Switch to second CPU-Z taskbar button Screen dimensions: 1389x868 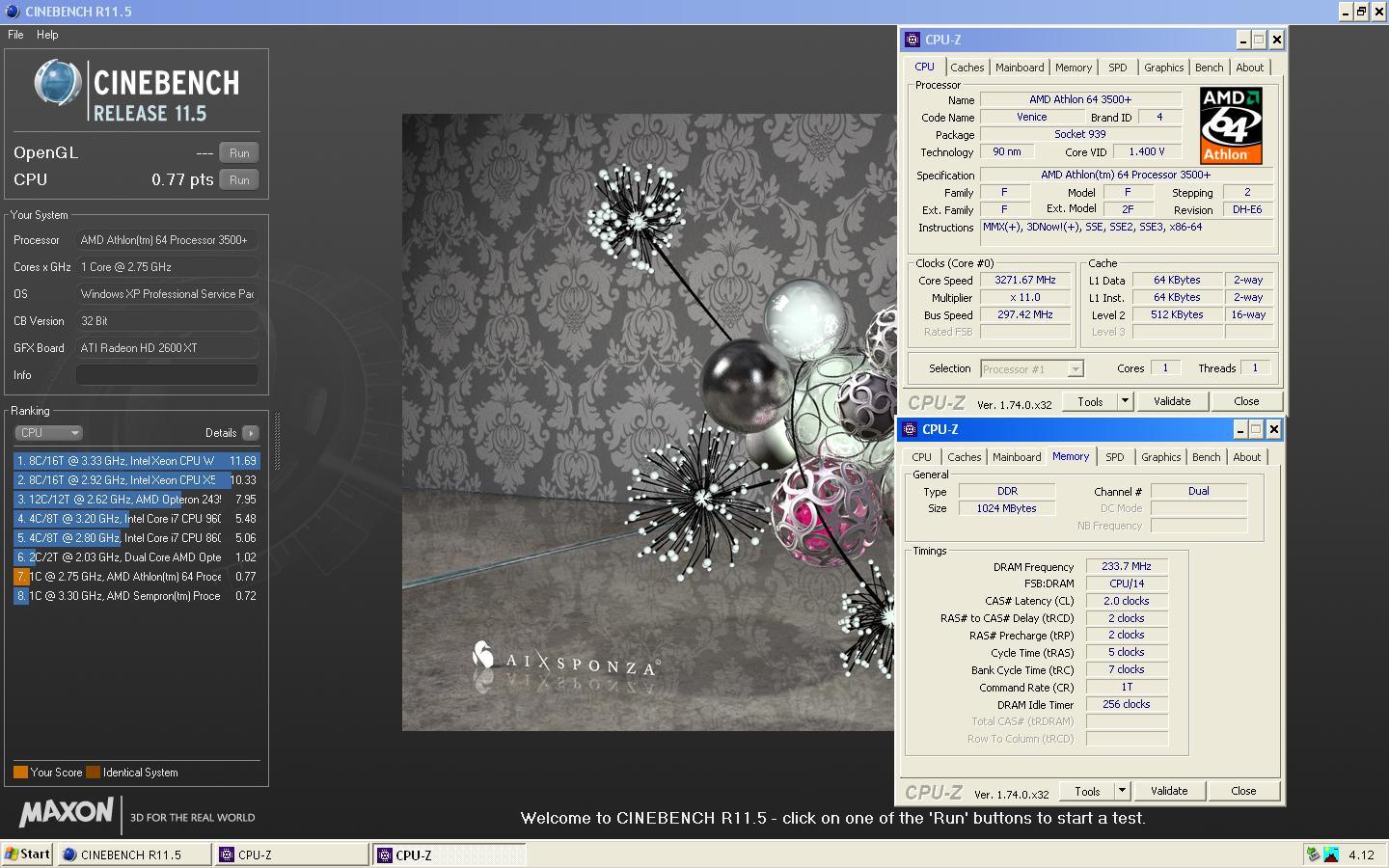(449, 854)
